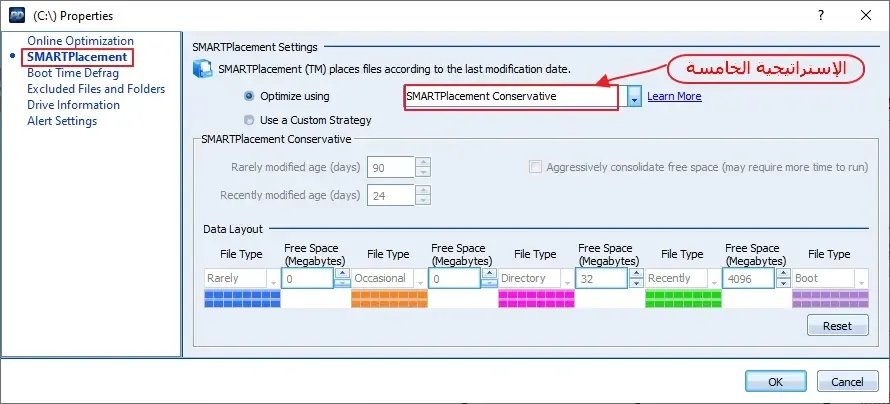890x404 pixels.
Task: Decrease the 32 megabytes free space value
Action: [x=636, y=283]
